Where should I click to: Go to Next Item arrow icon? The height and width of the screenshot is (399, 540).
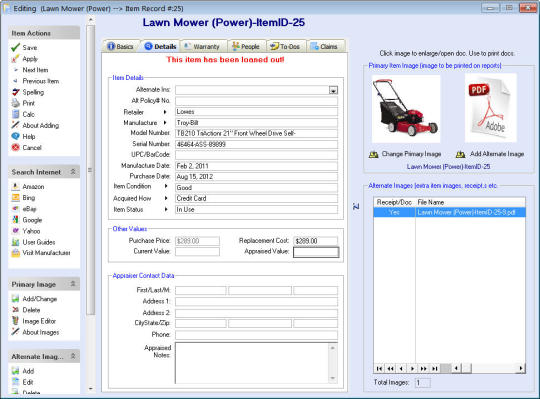point(15,70)
